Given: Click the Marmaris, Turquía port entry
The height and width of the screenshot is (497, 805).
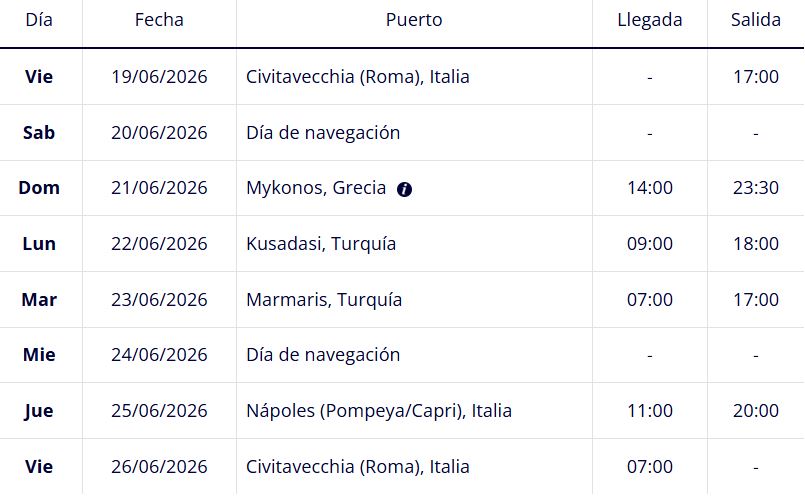Looking at the screenshot, I should [x=324, y=300].
